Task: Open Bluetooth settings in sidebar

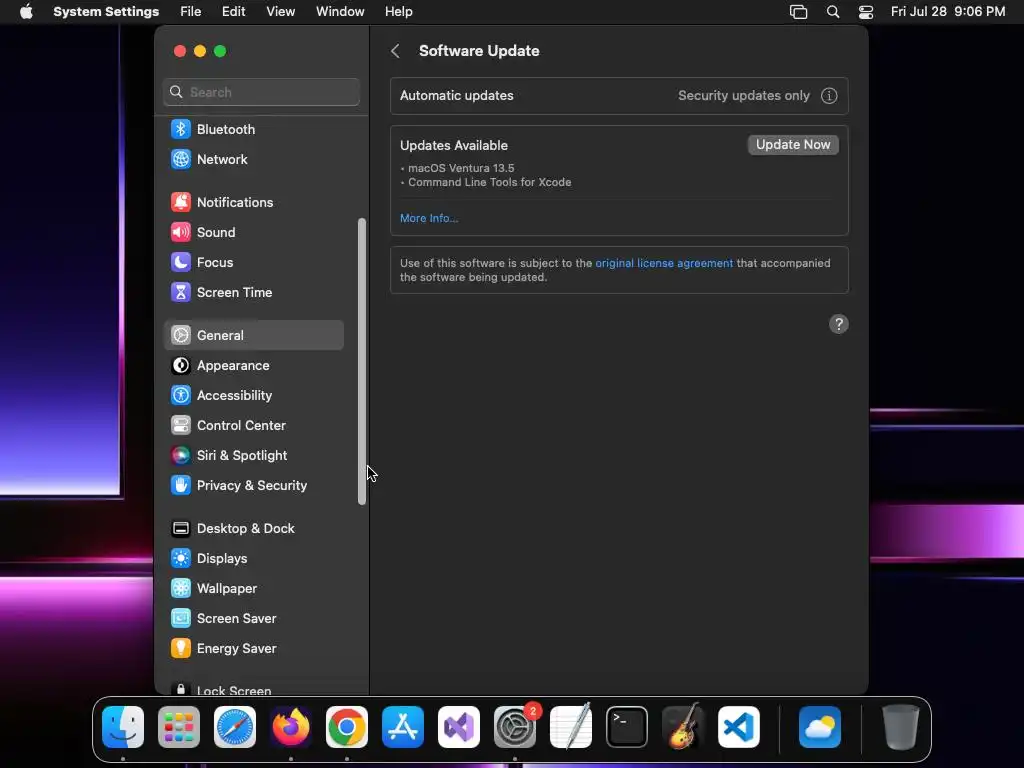Action: click(253, 129)
